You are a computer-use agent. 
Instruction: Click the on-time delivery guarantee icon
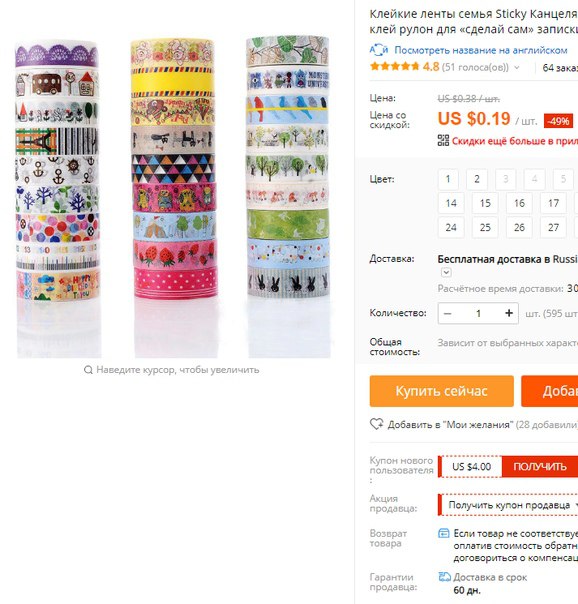444,577
